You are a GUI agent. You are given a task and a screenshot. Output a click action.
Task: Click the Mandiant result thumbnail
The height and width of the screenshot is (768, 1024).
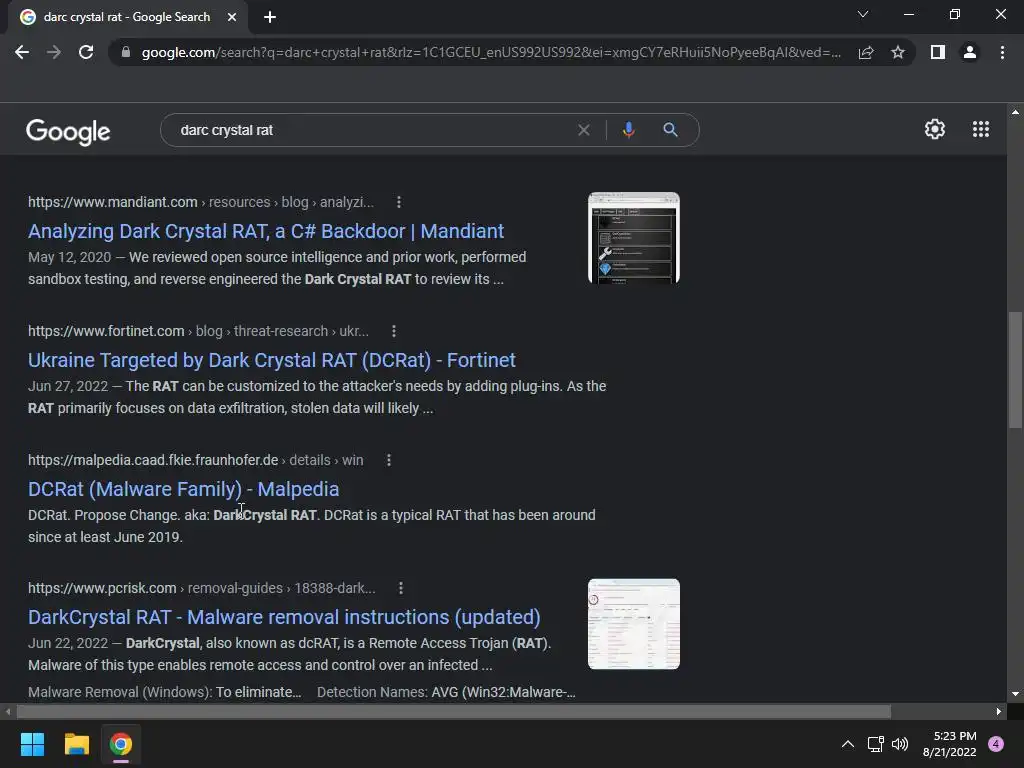(633, 238)
